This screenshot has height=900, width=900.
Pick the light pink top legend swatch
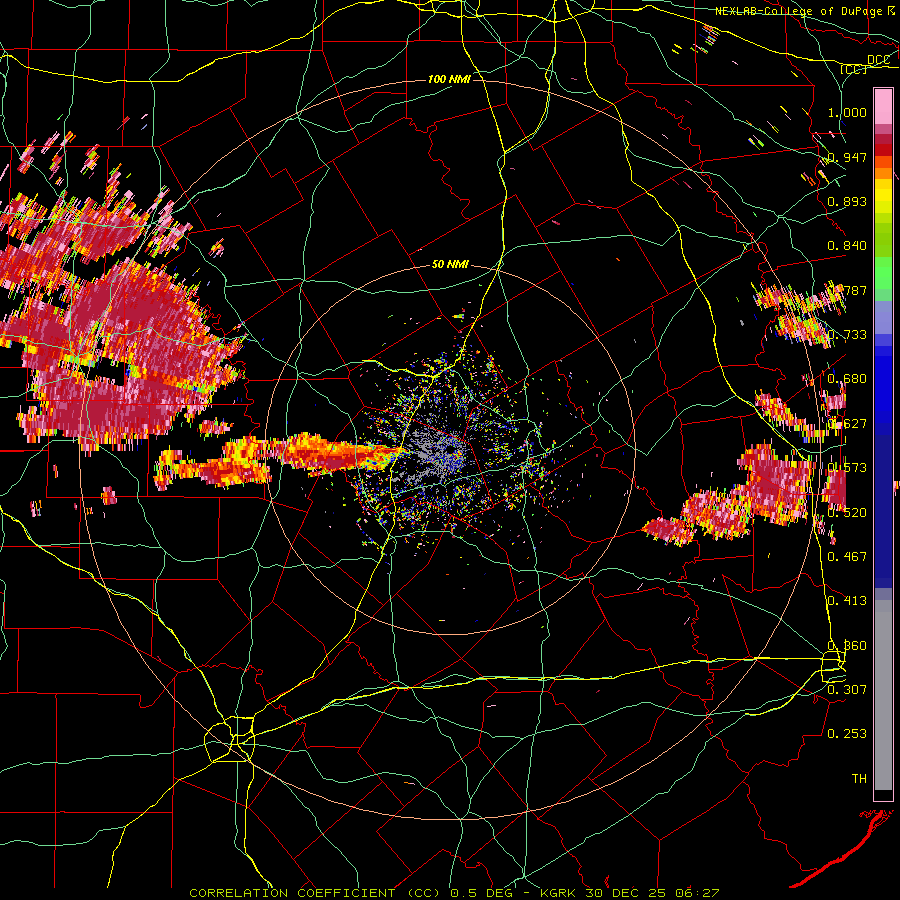[x=883, y=106]
